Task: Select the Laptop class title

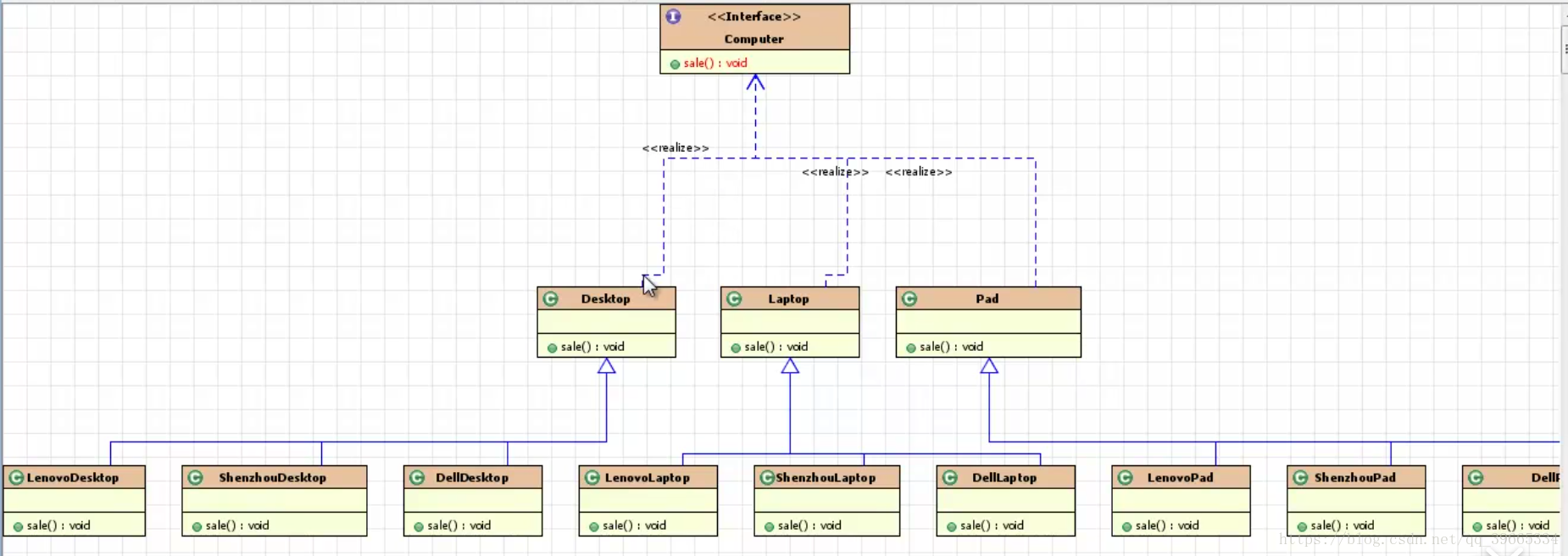Action: click(788, 298)
